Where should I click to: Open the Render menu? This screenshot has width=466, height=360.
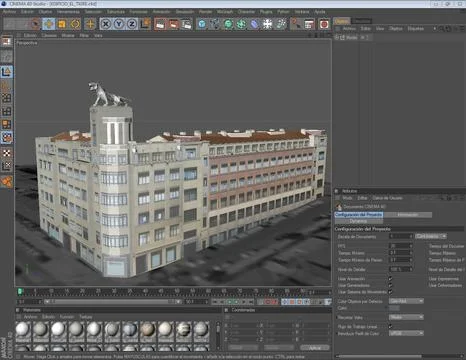[205, 12]
